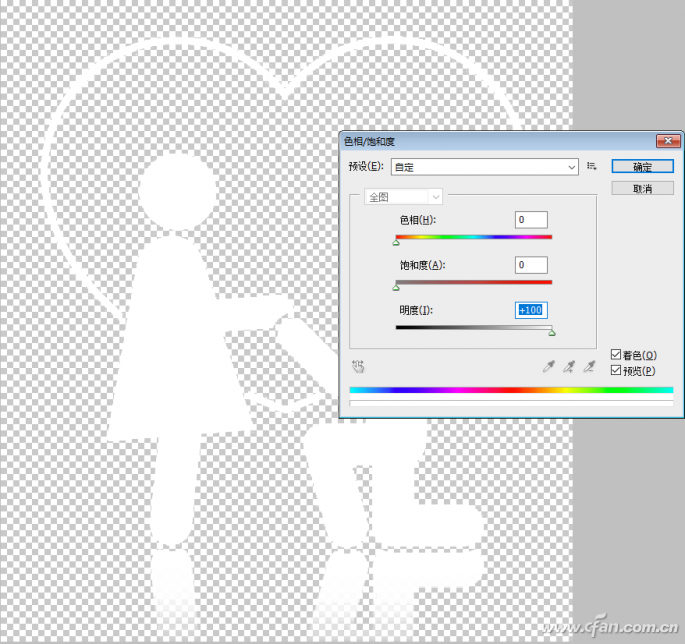
Task: Select the eyedropper tool
Action: pyautogui.click(x=548, y=366)
